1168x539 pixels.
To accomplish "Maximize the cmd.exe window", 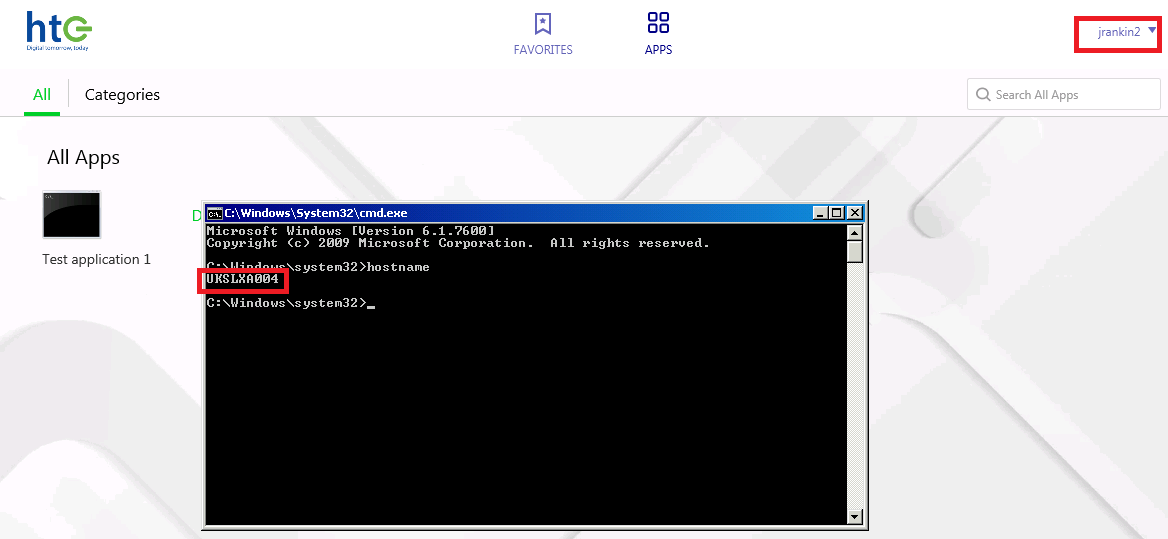I will [838, 213].
